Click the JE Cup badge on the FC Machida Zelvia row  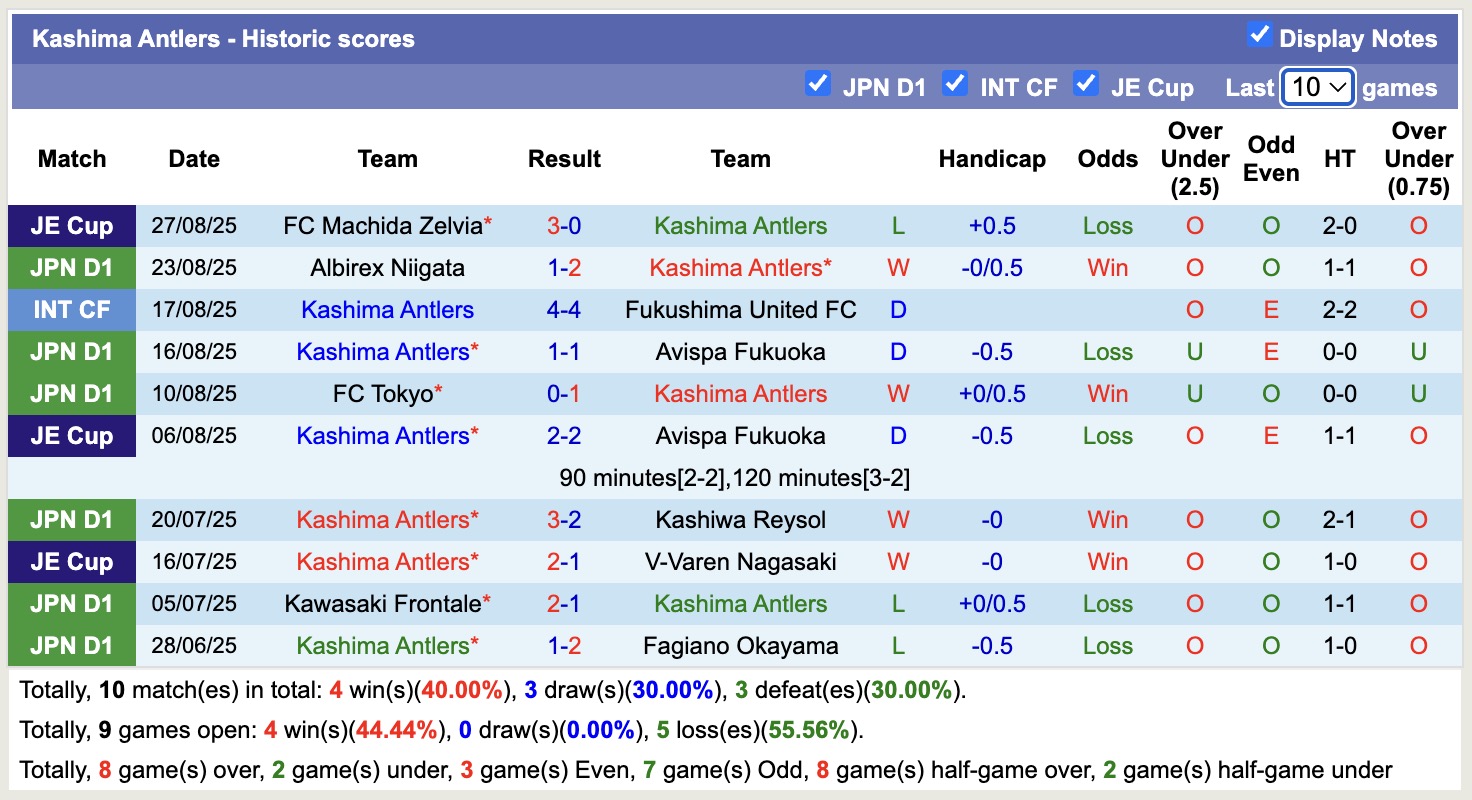(71, 226)
